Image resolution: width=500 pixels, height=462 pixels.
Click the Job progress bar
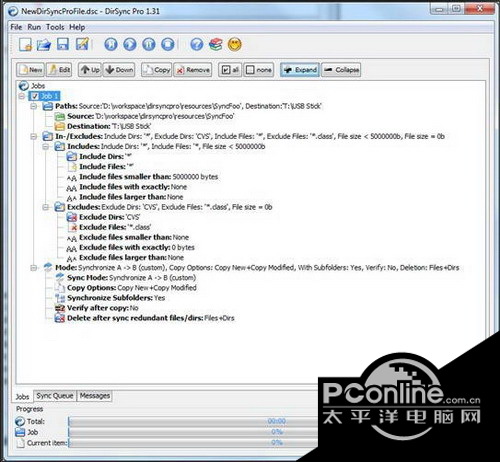pyautogui.click(x=193, y=432)
